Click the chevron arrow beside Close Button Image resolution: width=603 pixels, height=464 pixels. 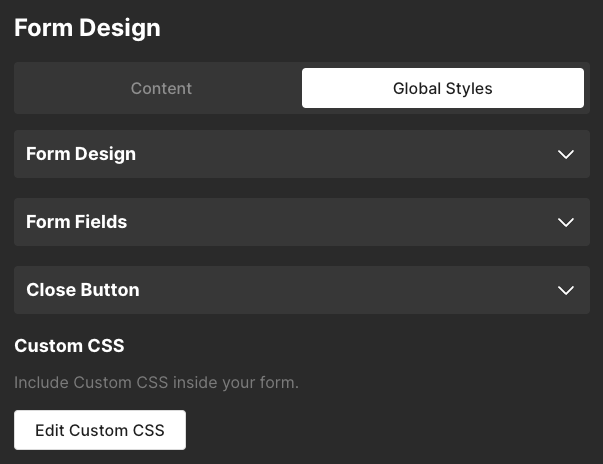[x=566, y=290]
